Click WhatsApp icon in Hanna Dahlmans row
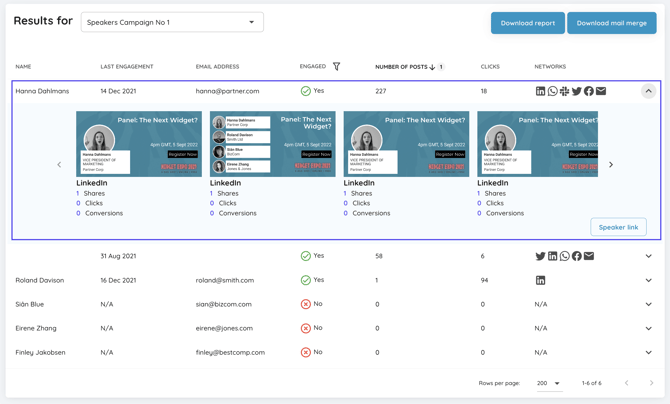Image resolution: width=670 pixels, height=404 pixels. (x=553, y=91)
